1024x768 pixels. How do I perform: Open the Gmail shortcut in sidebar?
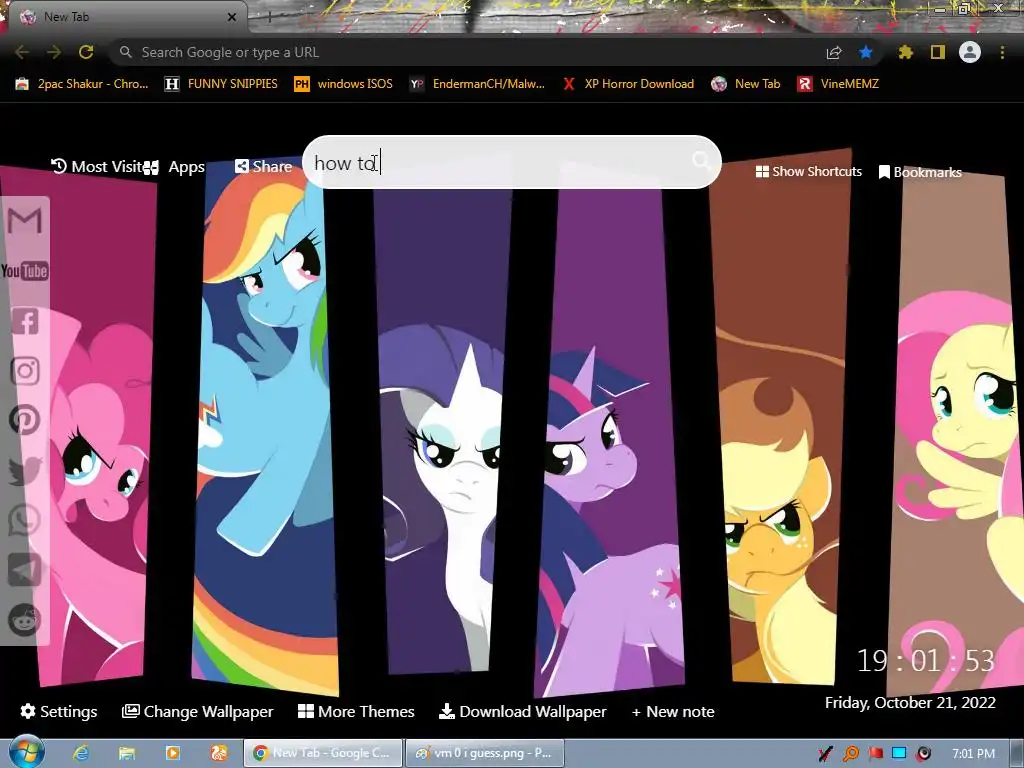coord(25,221)
